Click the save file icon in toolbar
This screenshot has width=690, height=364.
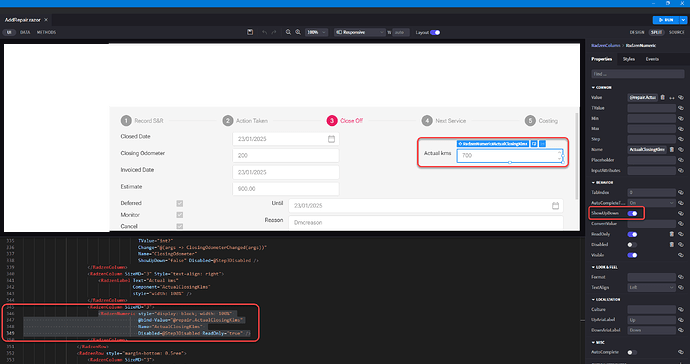(250, 32)
